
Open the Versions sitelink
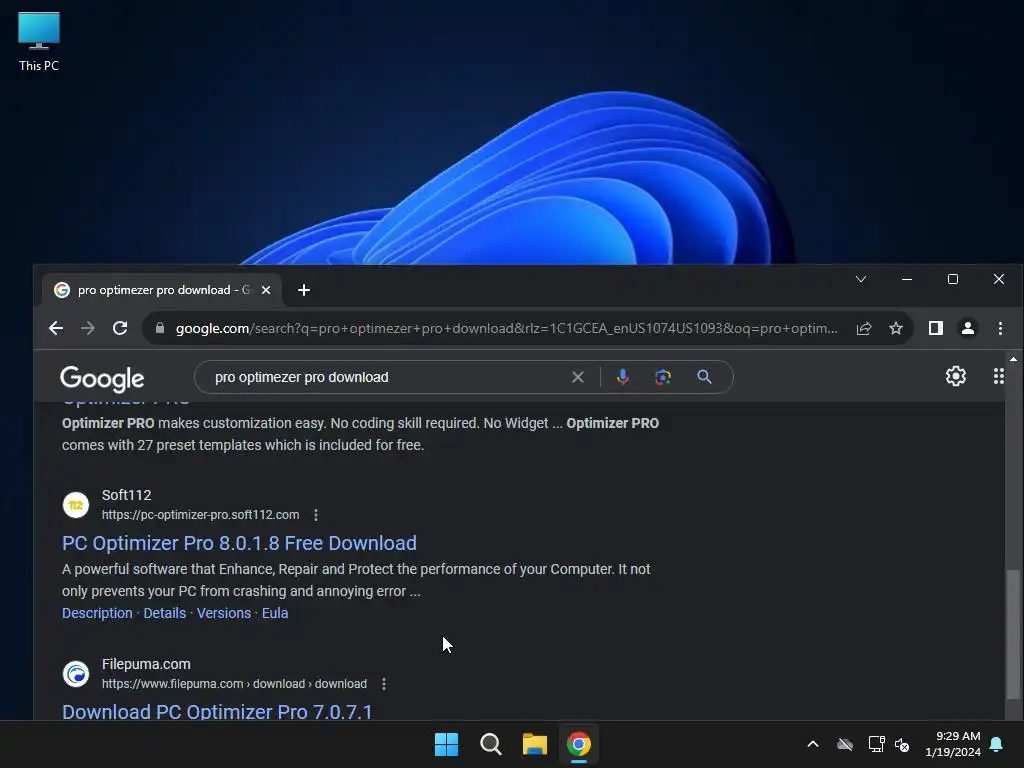point(224,613)
